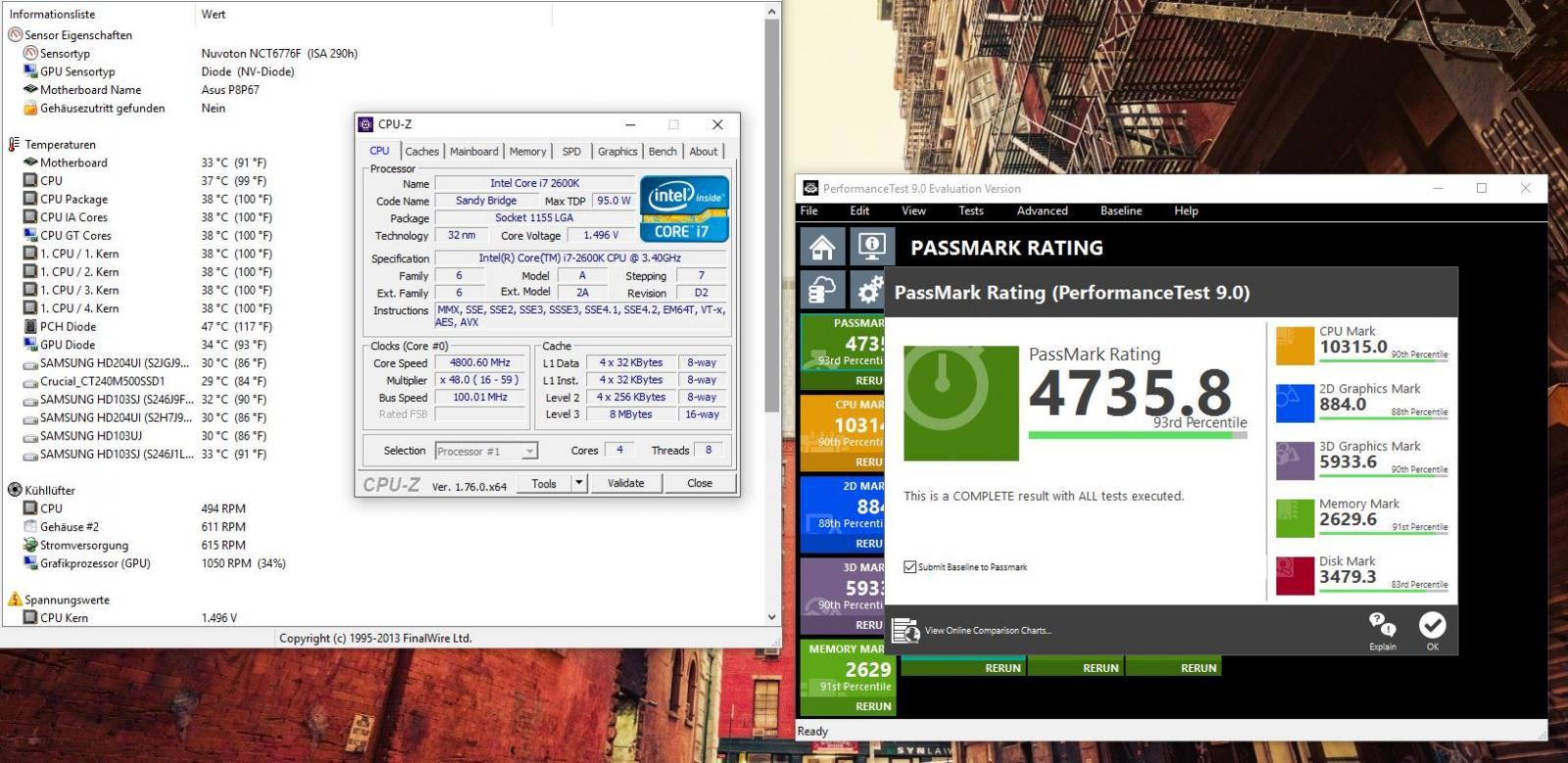Screen dimensions: 1568x763
Task: Click the cloud upload baseline icon
Action: pyautogui.click(x=822, y=290)
